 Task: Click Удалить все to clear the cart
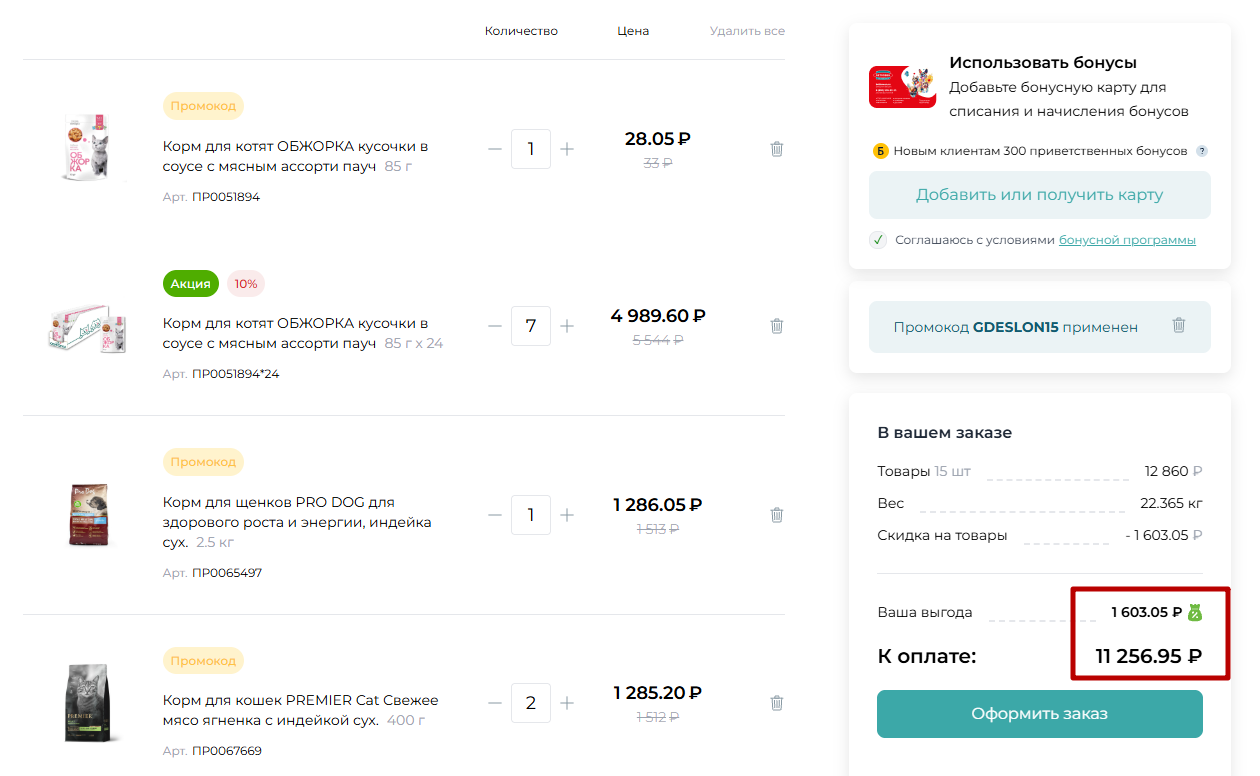747,31
